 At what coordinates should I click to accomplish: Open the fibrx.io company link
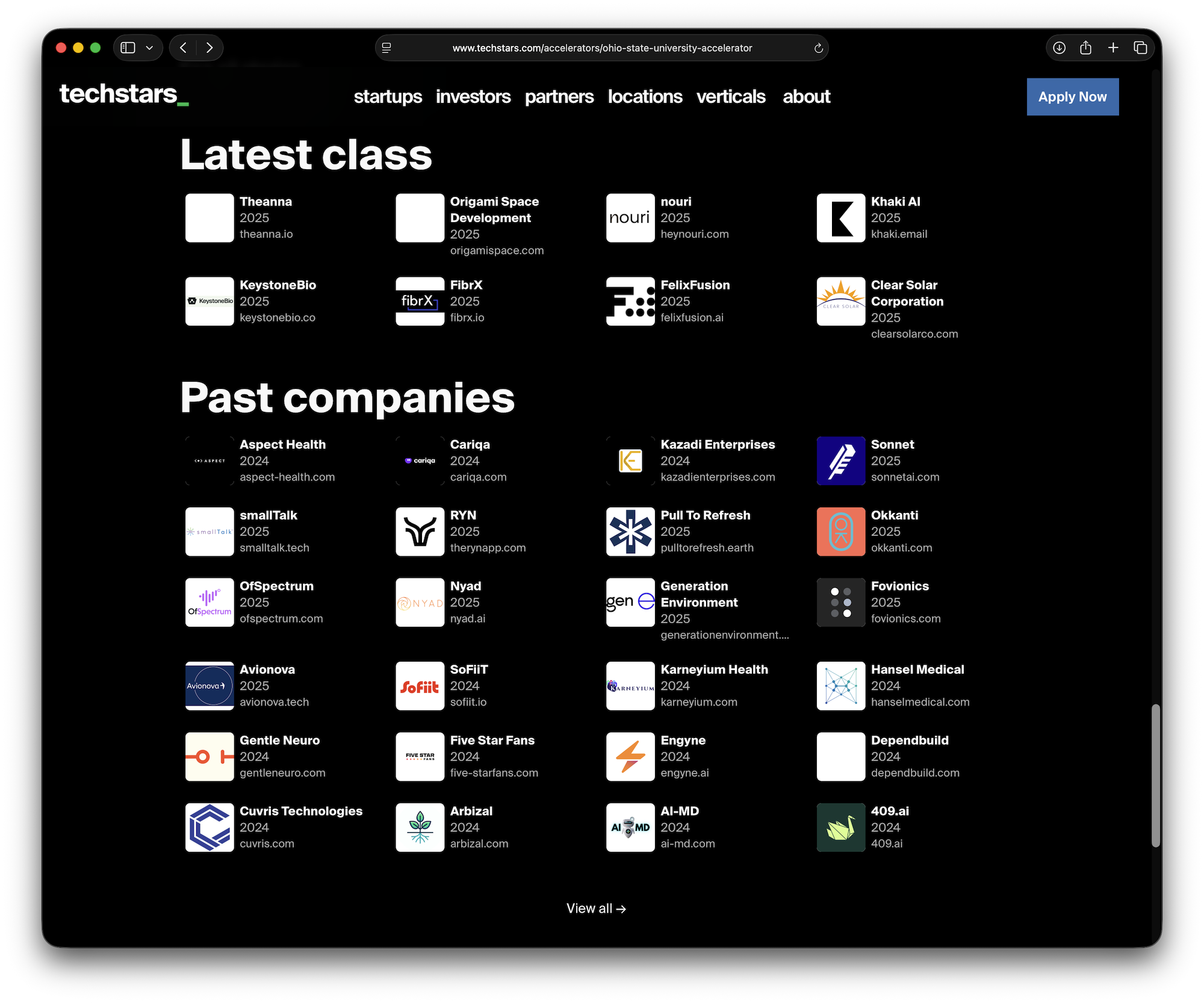(x=467, y=317)
